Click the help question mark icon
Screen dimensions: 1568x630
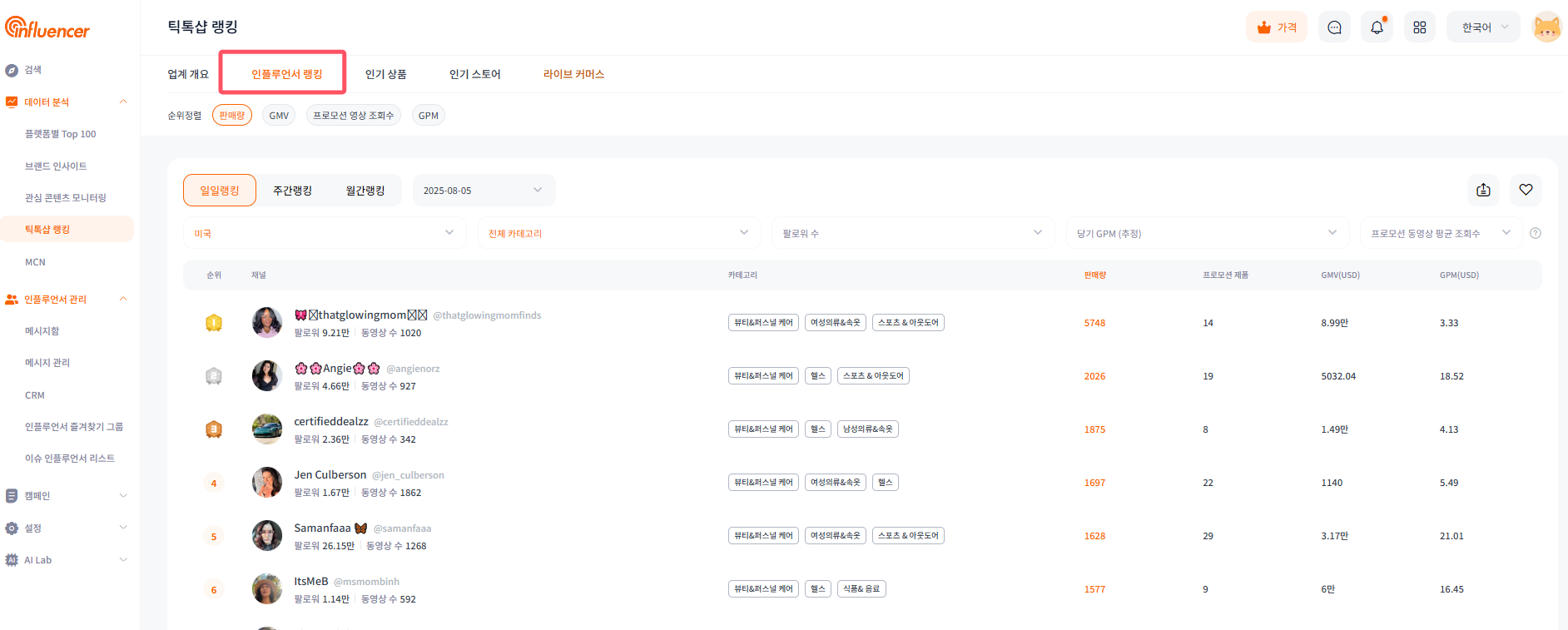click(1536, 233)
